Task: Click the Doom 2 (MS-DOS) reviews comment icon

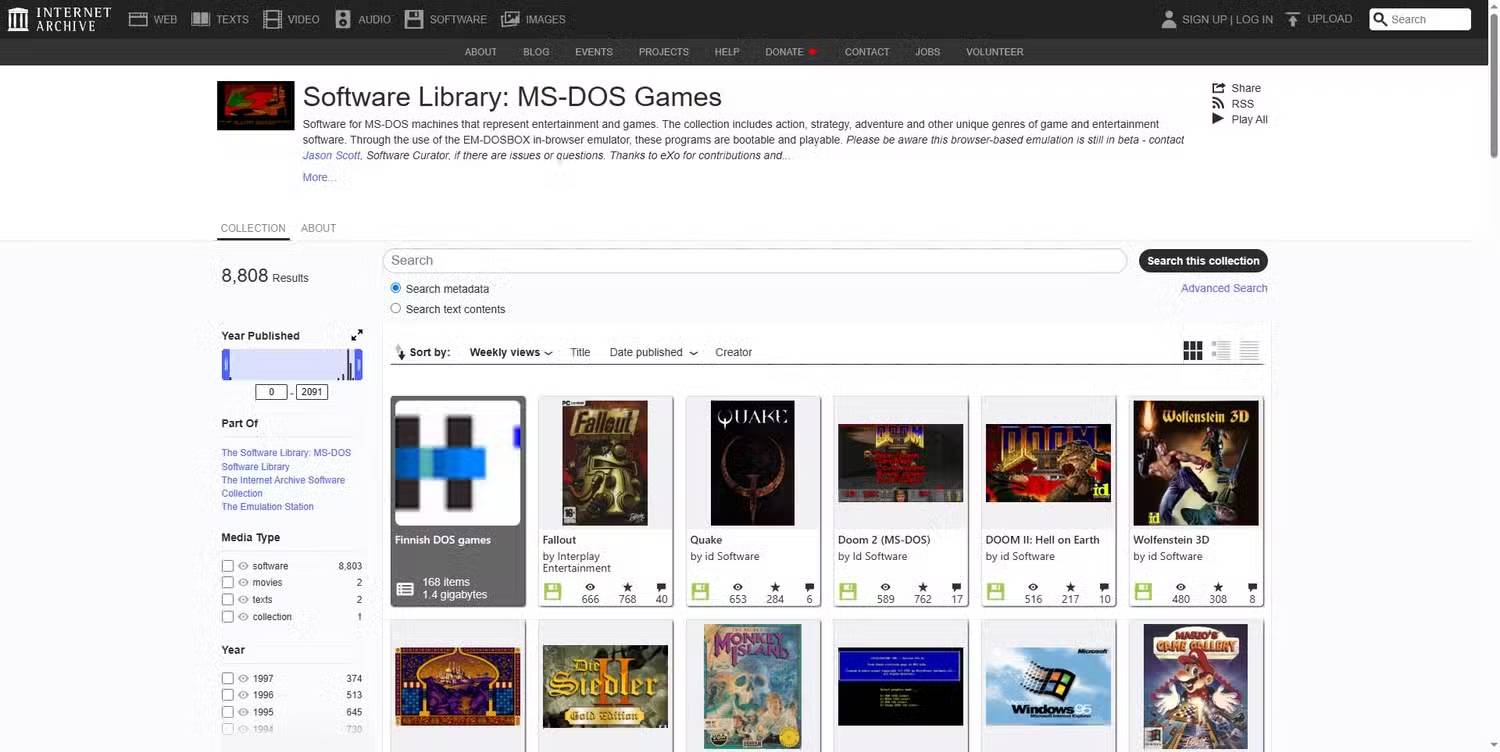Action: coord(957,587)
